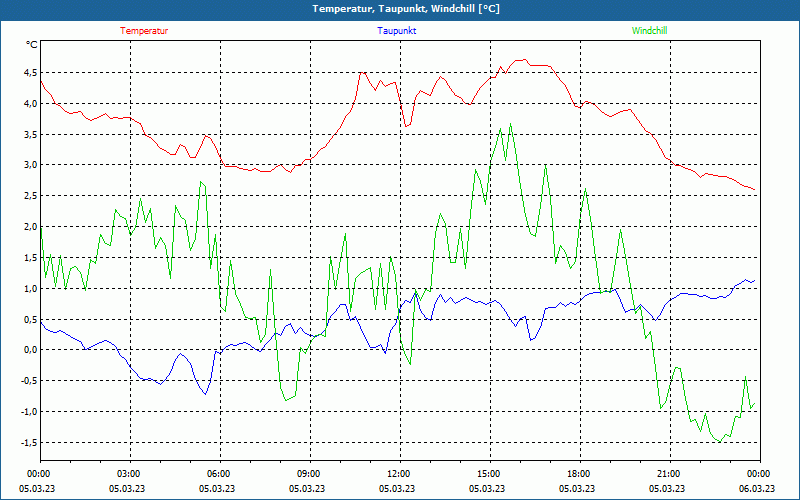Click the 0,0 y-axis value
The image size is (800, 500).
point(30,350)
